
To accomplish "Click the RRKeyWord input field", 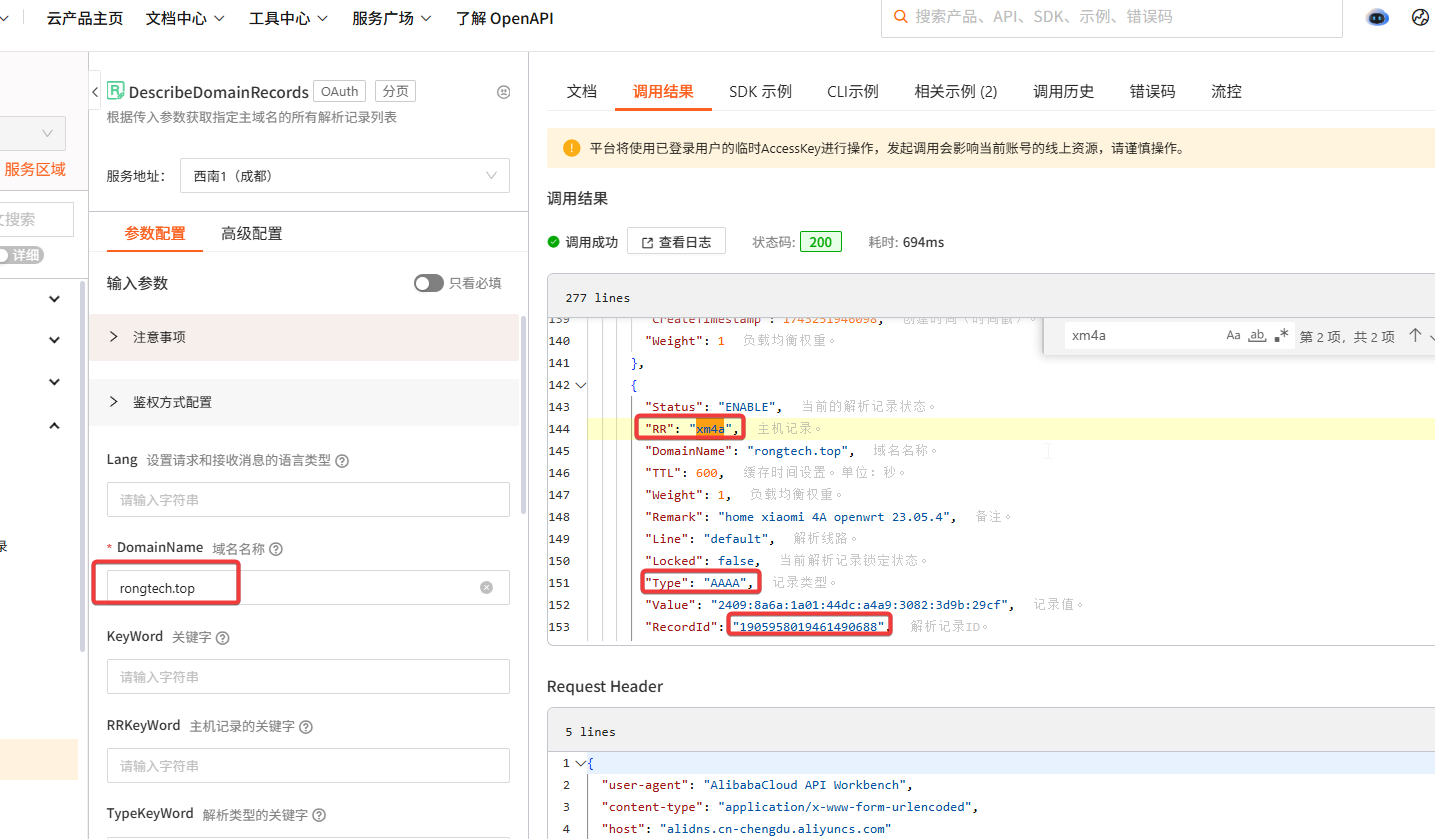I will click(308, 765).
